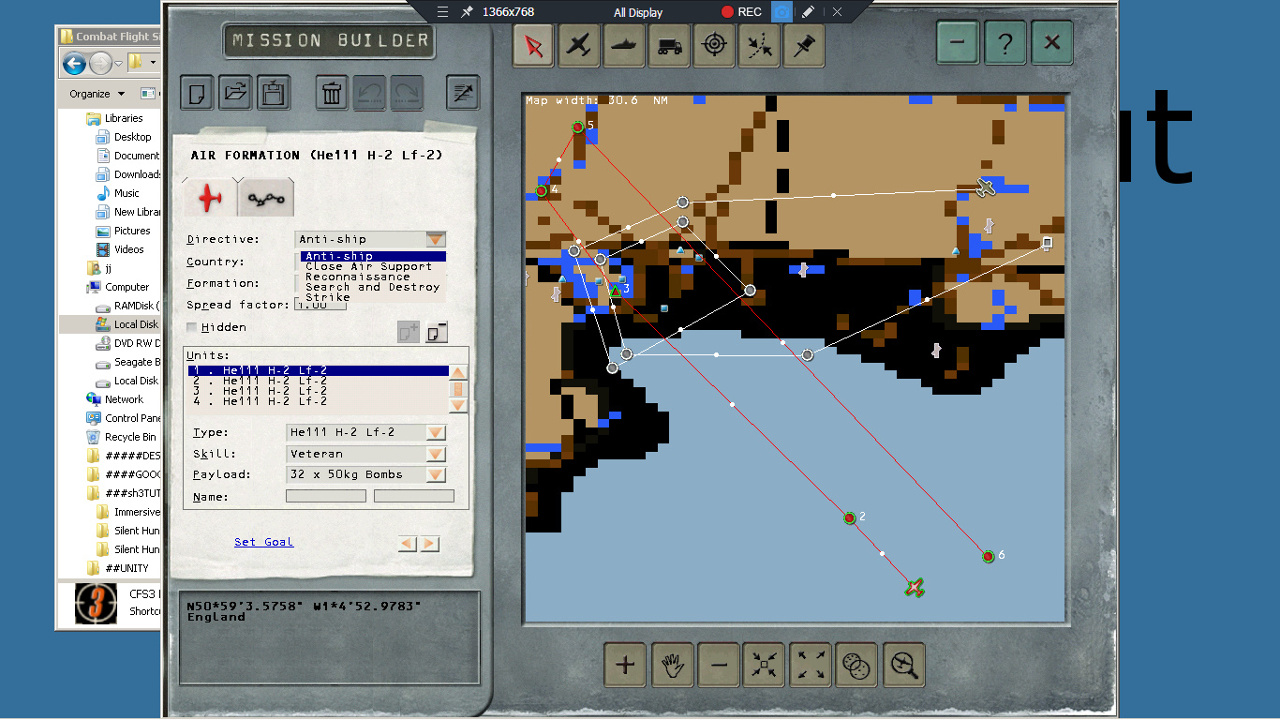Choose Anti-ship from the directive list
Viewport: 1280px width, 720px height.
point(373,257)
